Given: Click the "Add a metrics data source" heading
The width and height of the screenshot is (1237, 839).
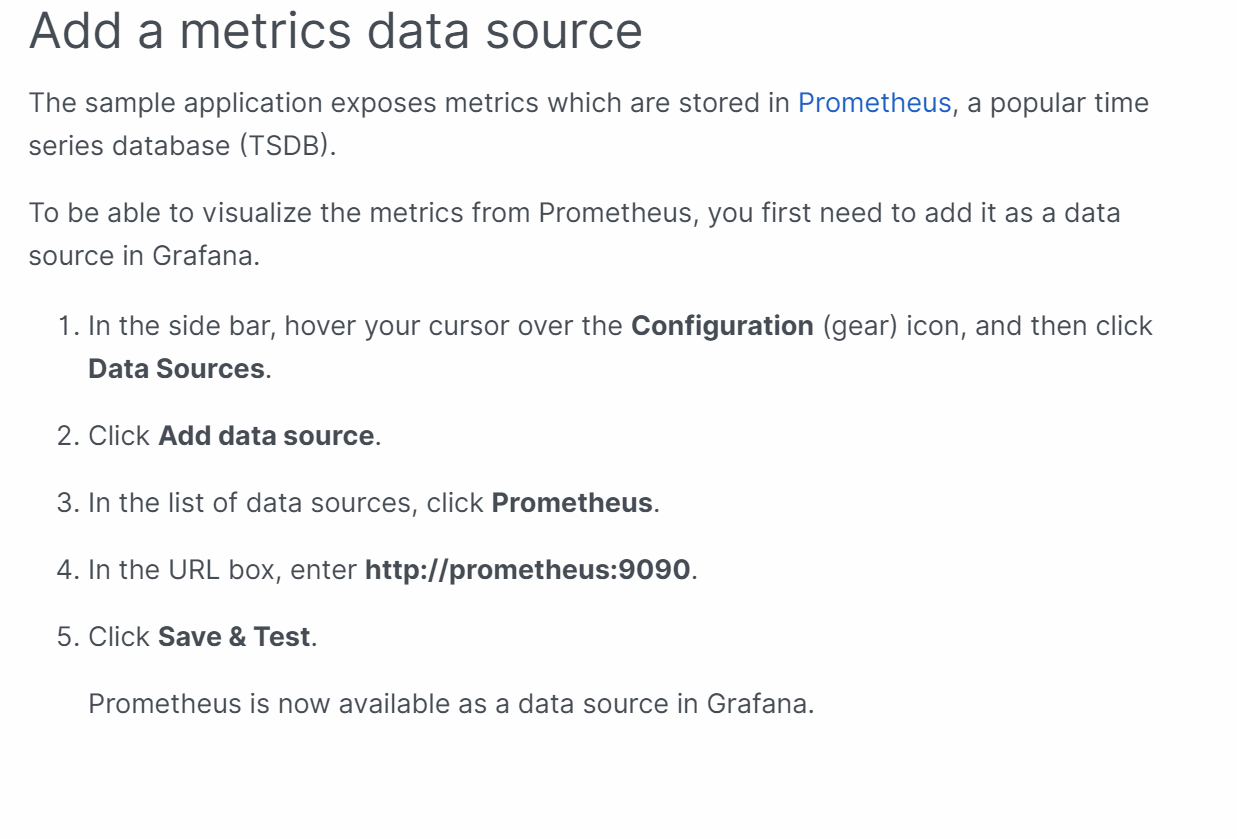Looking at the screenshot, I should tap(335, 30).
